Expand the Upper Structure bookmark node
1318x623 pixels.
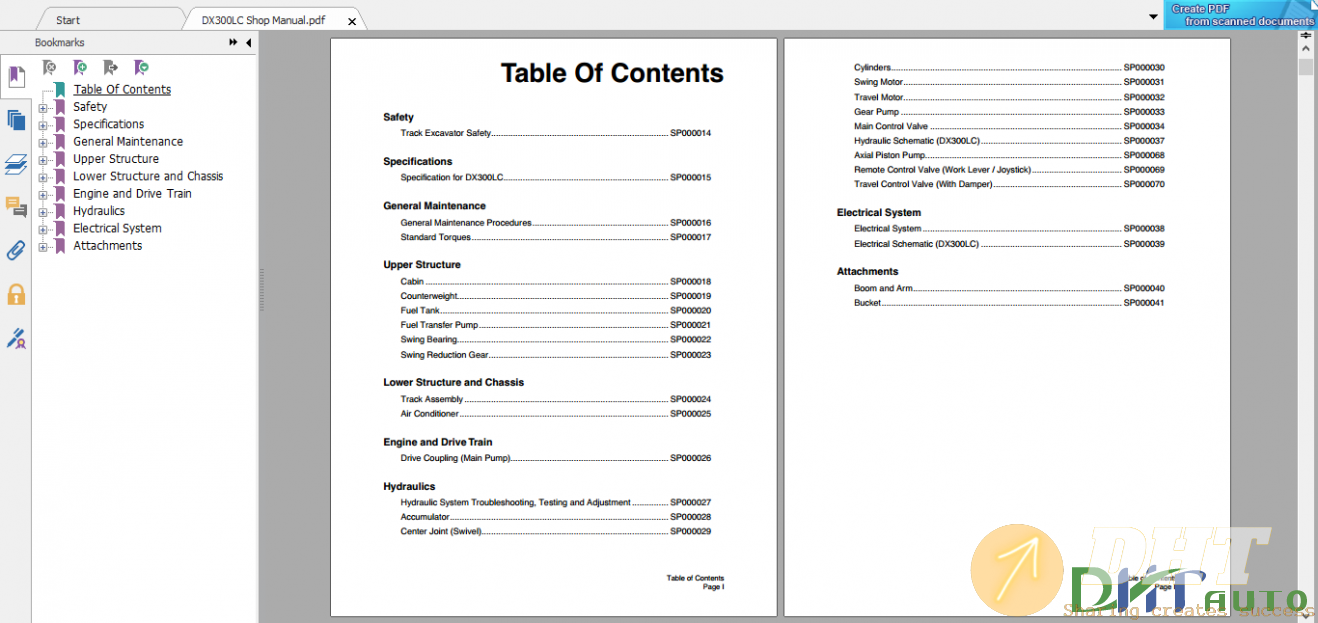pyautogui.click(x=43, y=159)
